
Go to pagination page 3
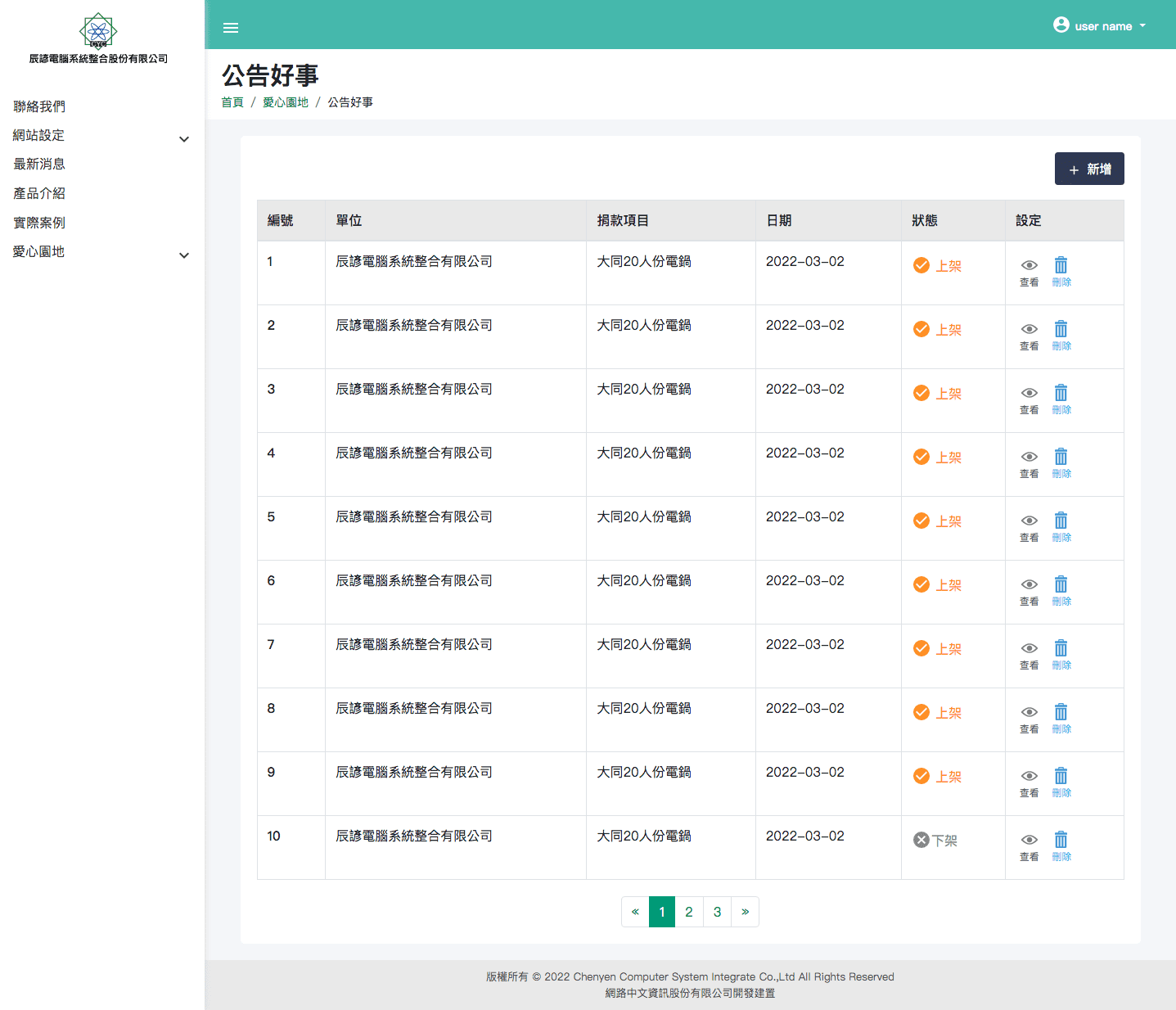(x=717, y=912)
